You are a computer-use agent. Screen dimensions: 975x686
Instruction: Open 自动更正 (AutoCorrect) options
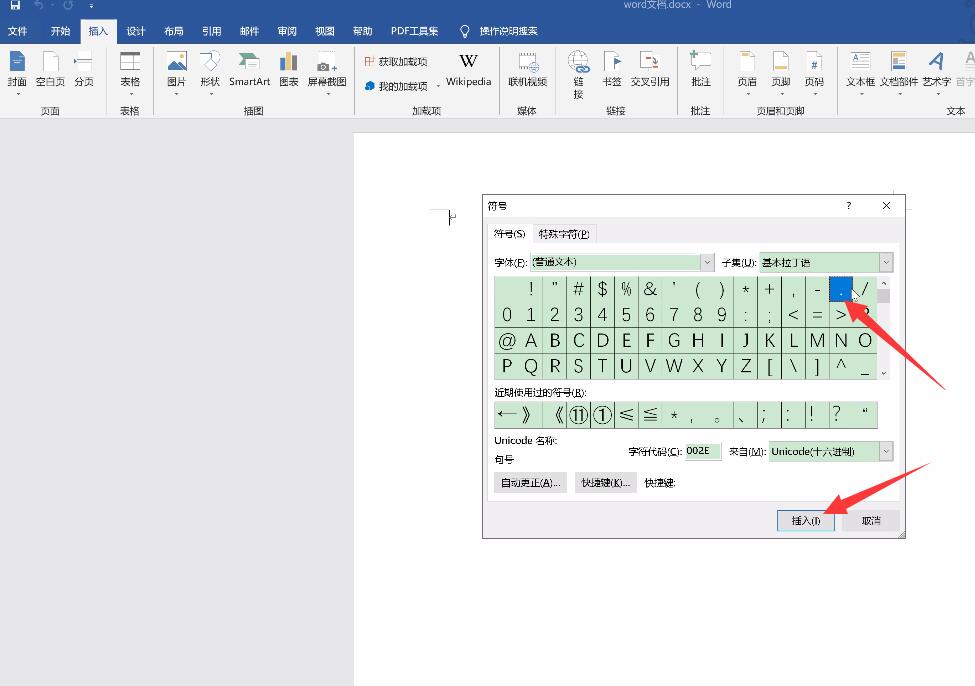point(530,483)
